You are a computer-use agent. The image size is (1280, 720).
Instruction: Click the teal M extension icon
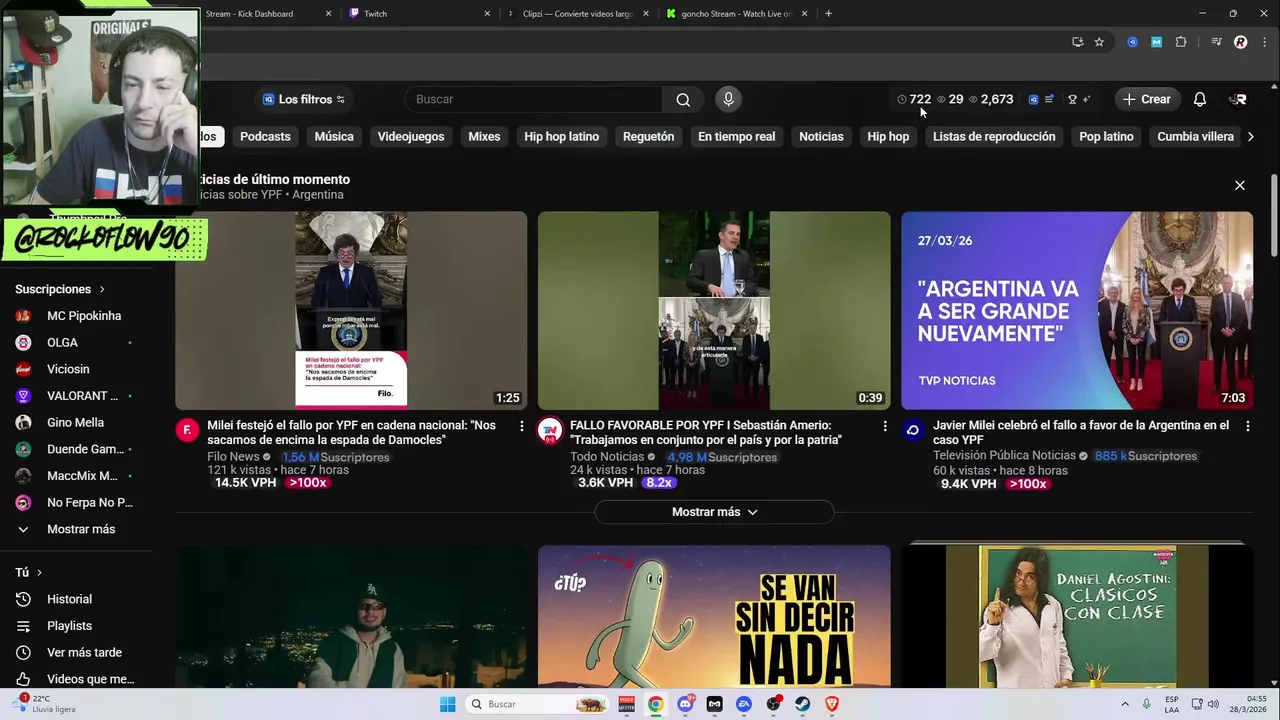point(1157,42)
